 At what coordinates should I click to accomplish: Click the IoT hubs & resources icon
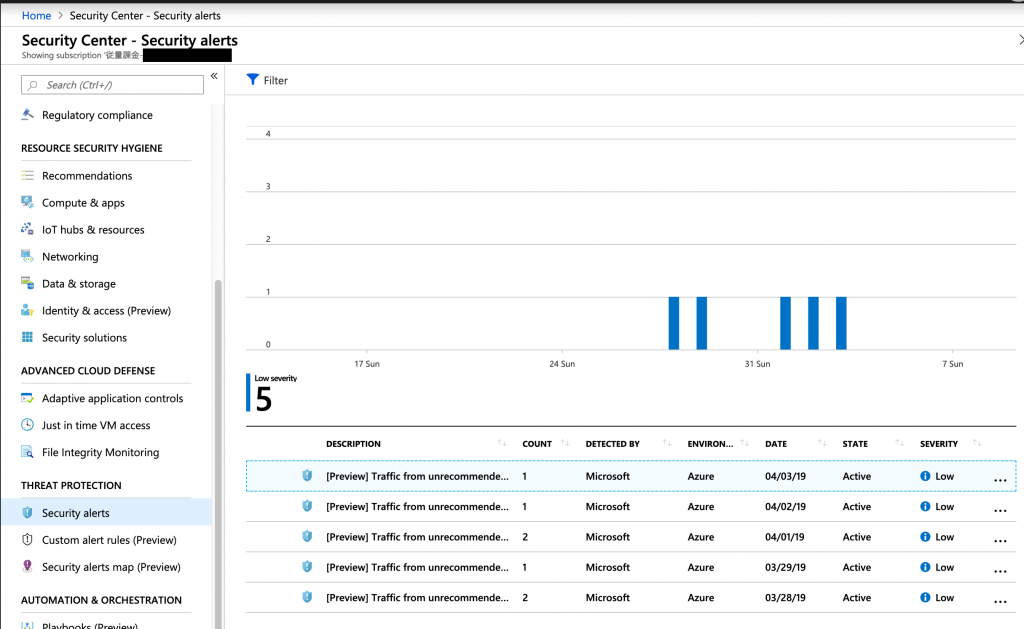[27, 229]
